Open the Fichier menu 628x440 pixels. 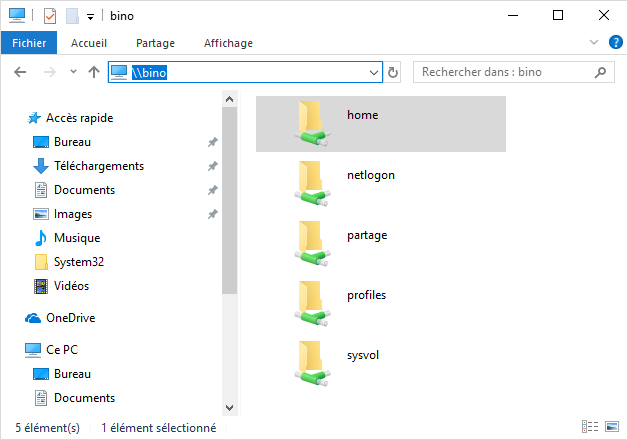tap(29, 43)
